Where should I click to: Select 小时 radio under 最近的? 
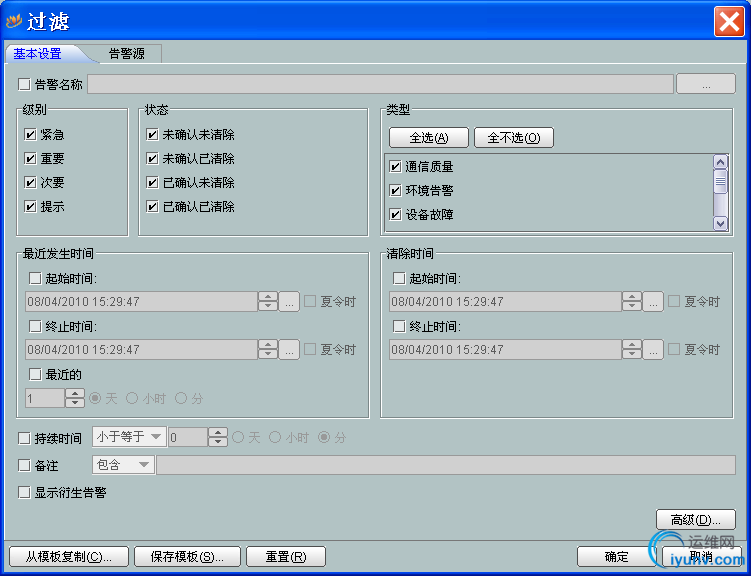tap(132, 398)
